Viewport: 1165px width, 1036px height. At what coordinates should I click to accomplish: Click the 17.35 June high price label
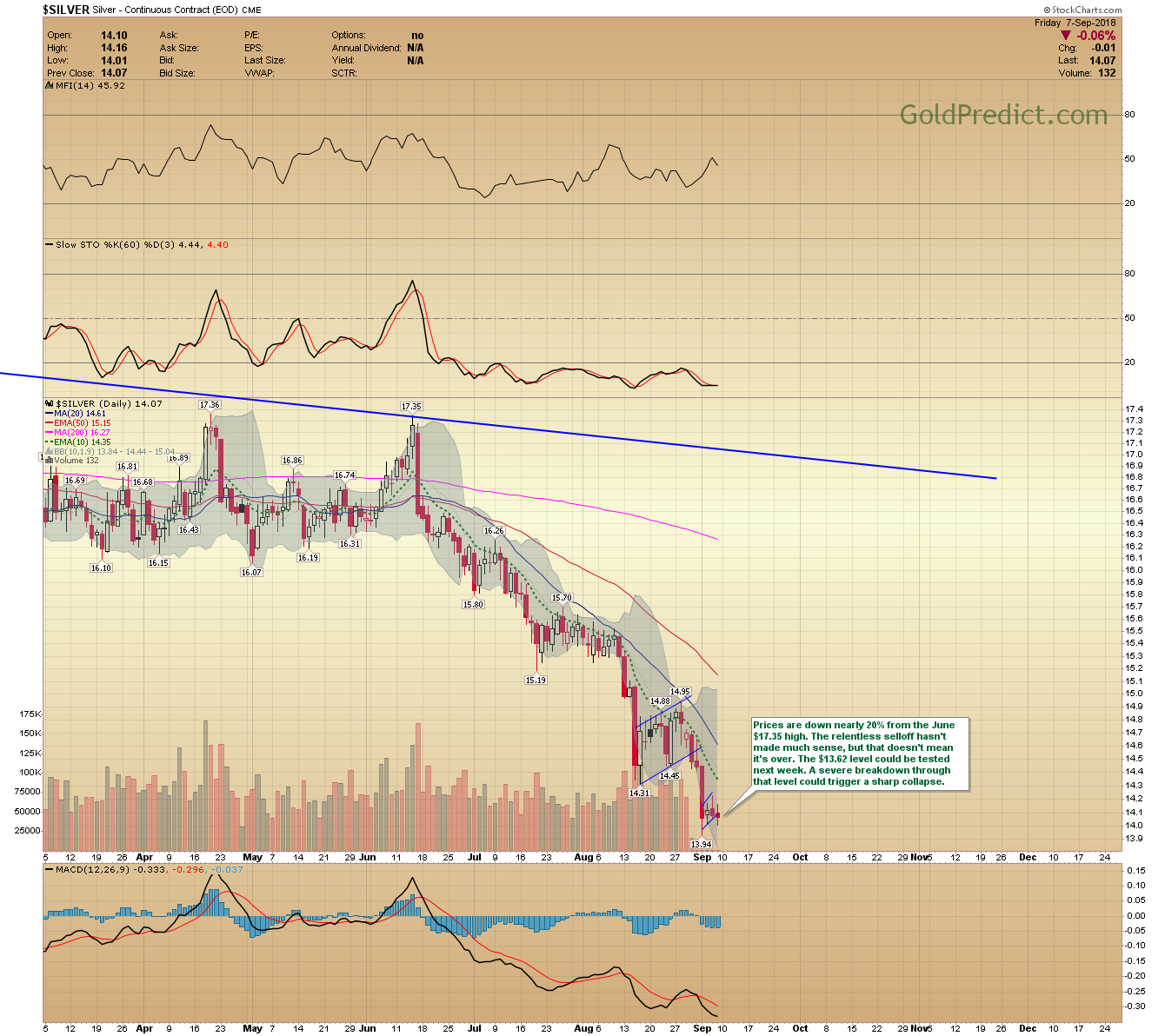point(411,407)
